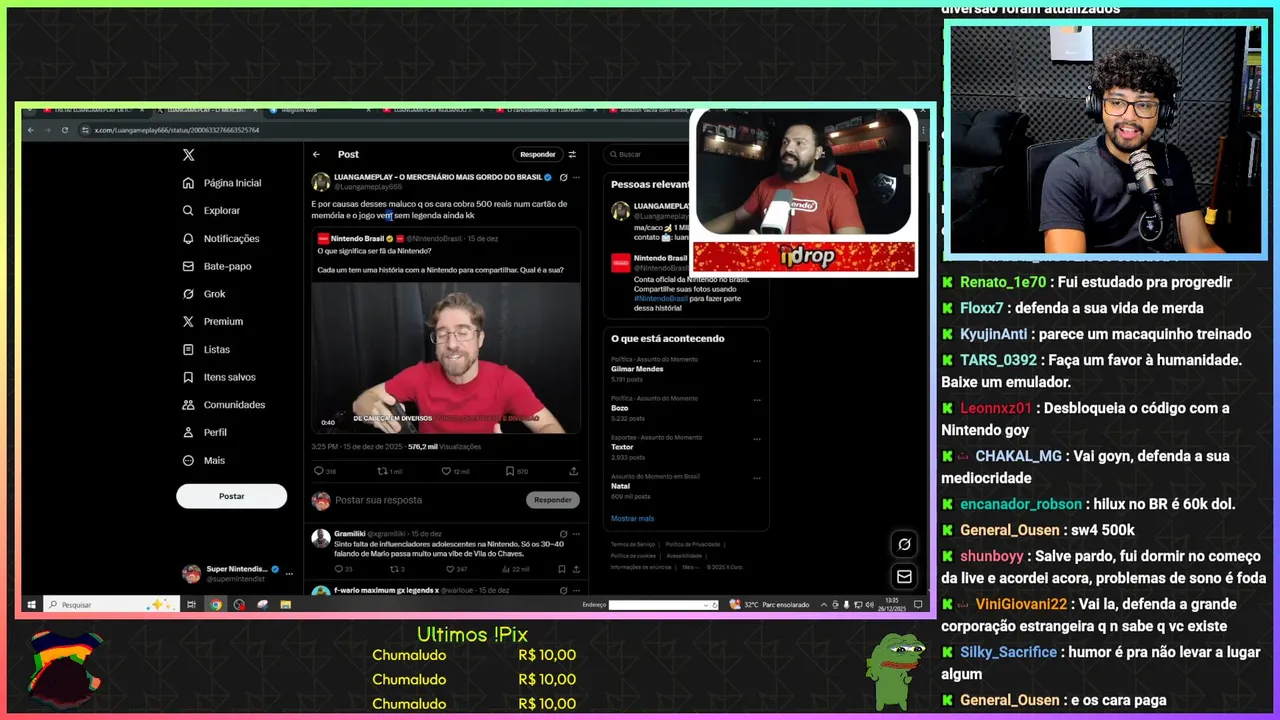Screen dimensions: 1280x720
Task: Open the Textor trending topic
Action: tap(622, 447)
